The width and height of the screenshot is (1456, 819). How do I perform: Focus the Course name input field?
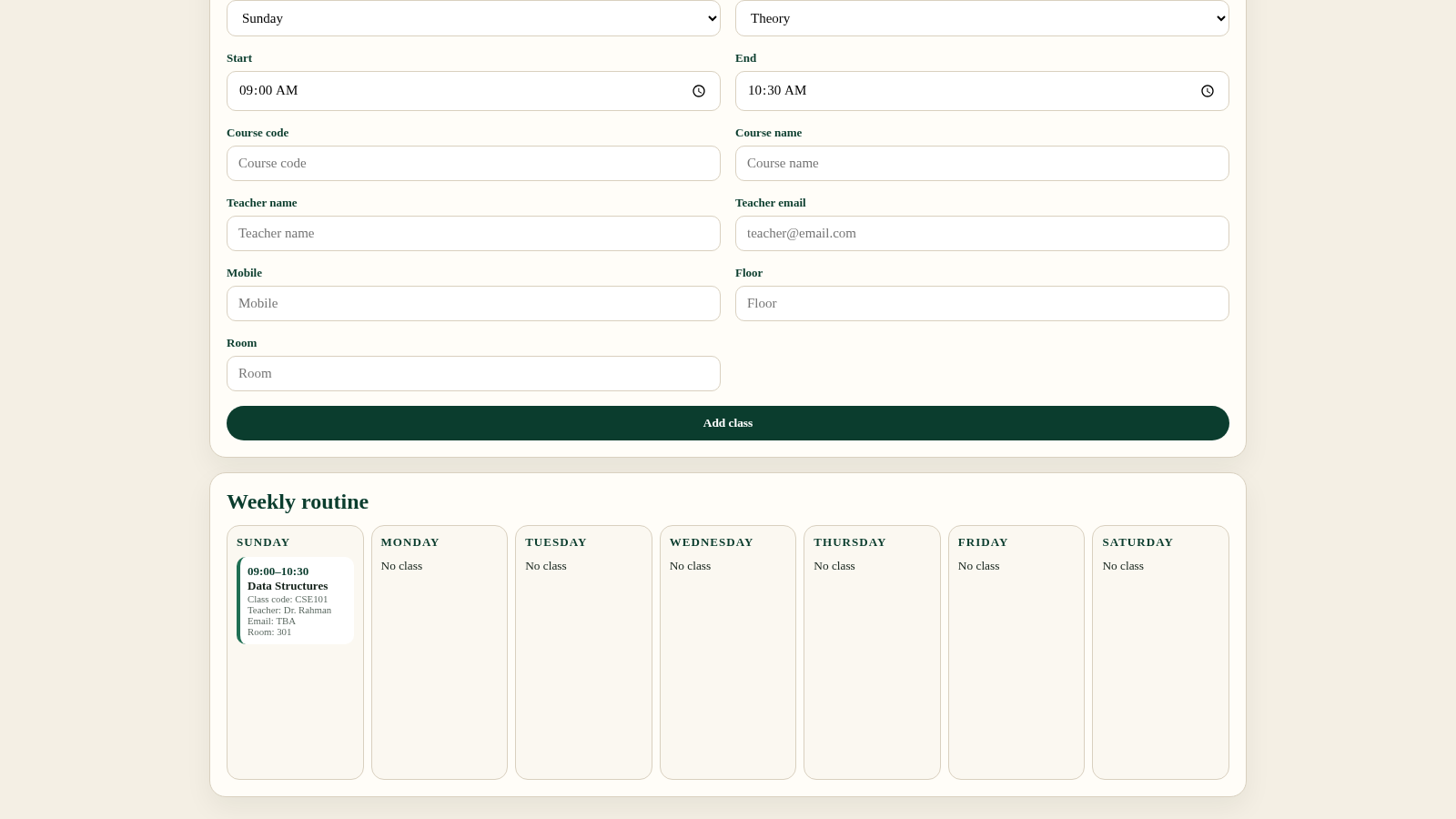click(982, 164)
